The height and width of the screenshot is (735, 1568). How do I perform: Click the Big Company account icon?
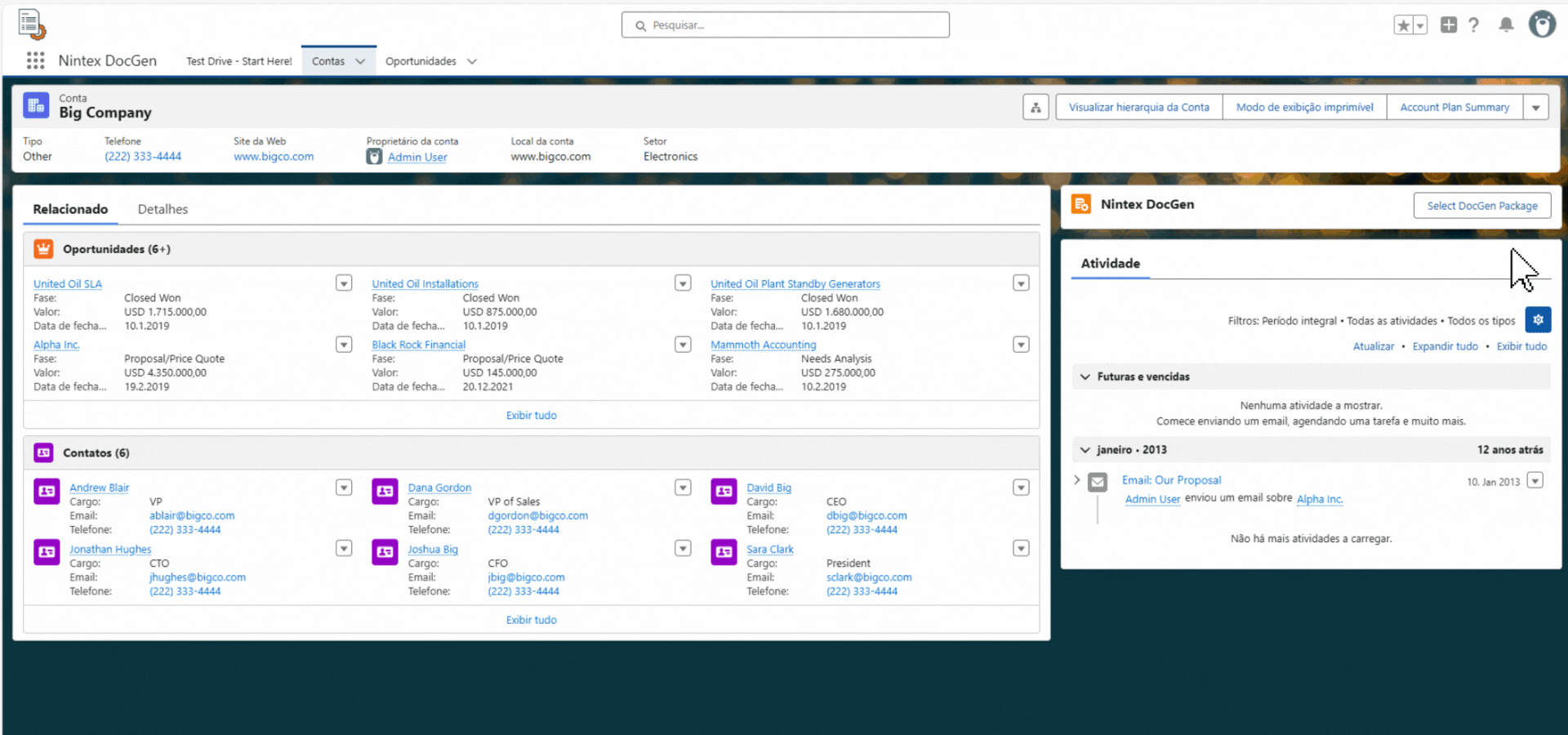(x=36, y=105)
